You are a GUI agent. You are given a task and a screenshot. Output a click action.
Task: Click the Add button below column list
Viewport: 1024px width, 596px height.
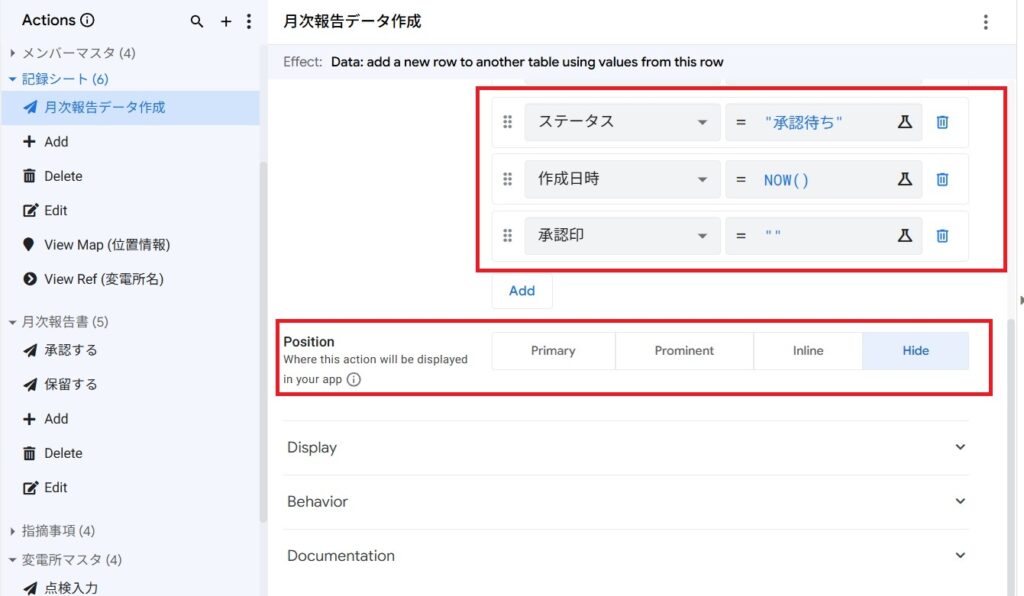tap(522, 291)
